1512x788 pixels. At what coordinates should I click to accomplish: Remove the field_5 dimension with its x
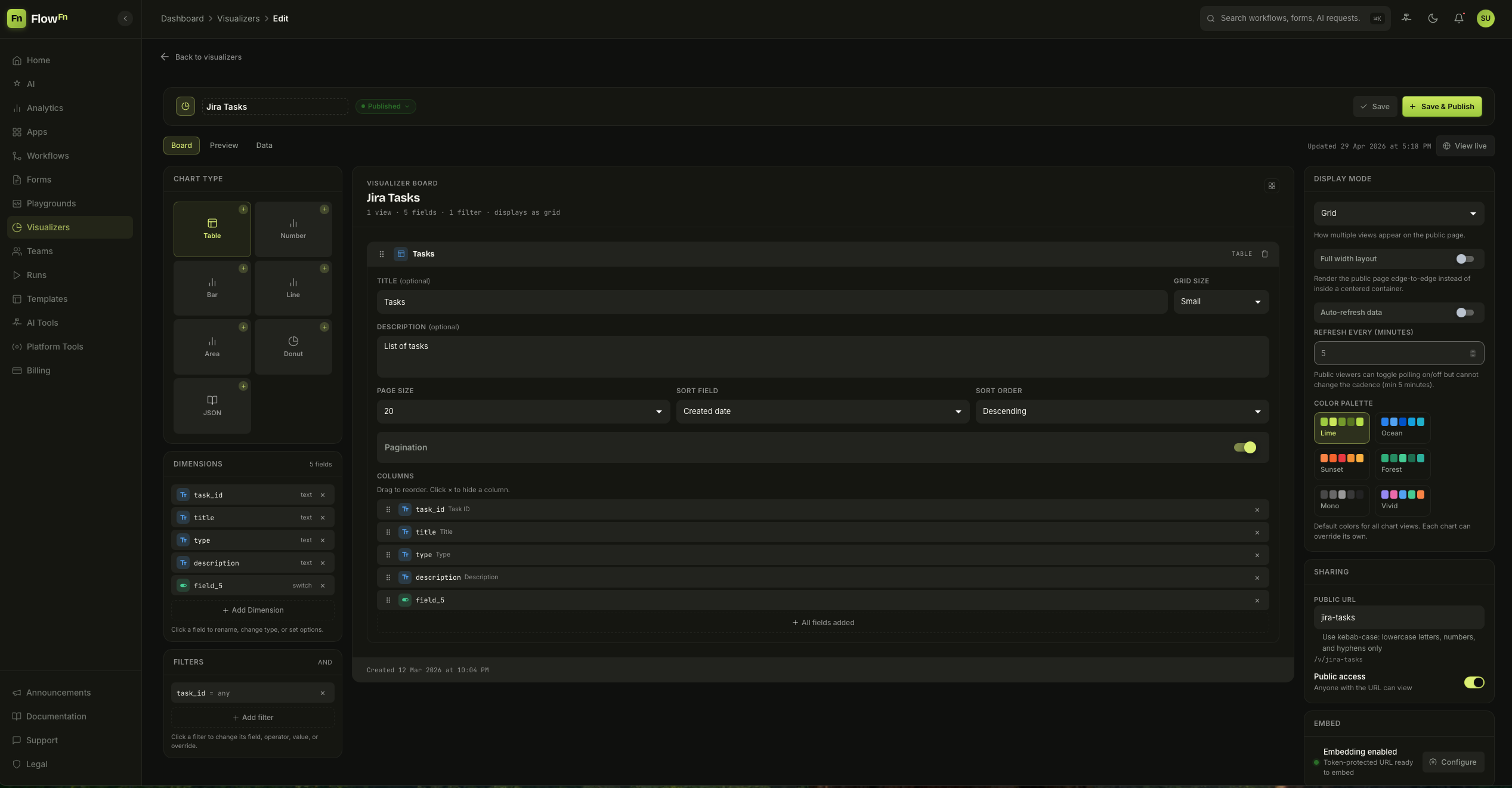[323, 586]
